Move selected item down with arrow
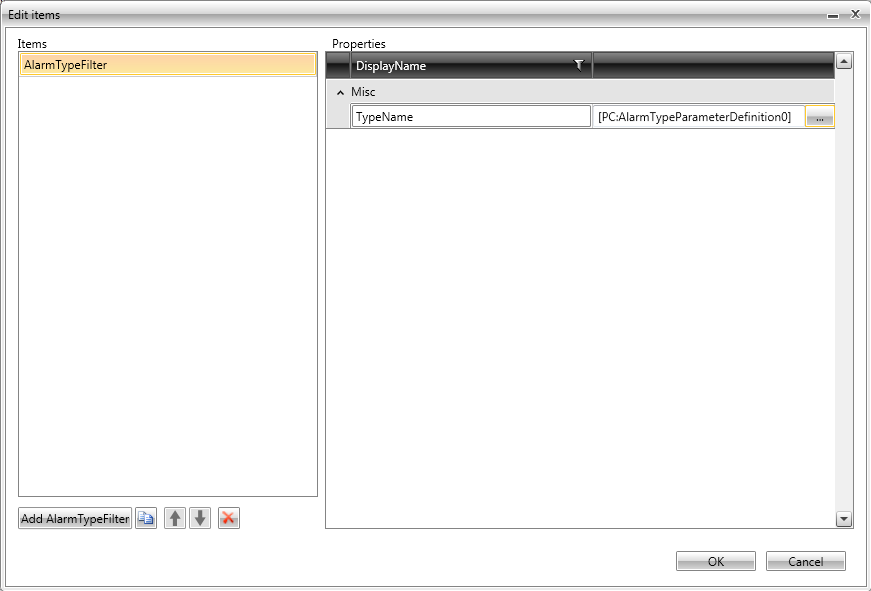Image resolution: width=871 pixels, height=591 pixels. coord(200,518)
